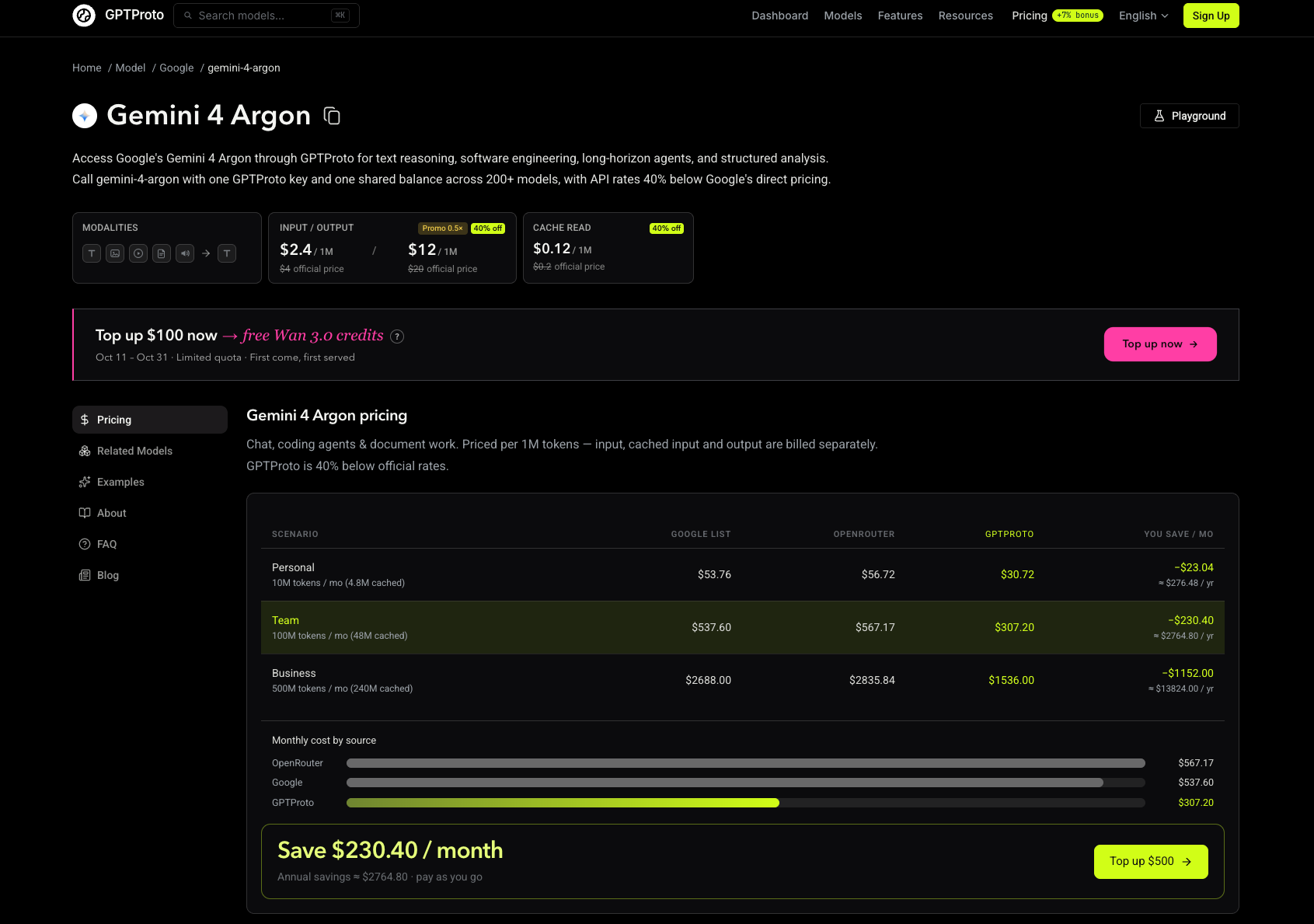
Task: Open the Features nav item
Action: click(900, 16)
